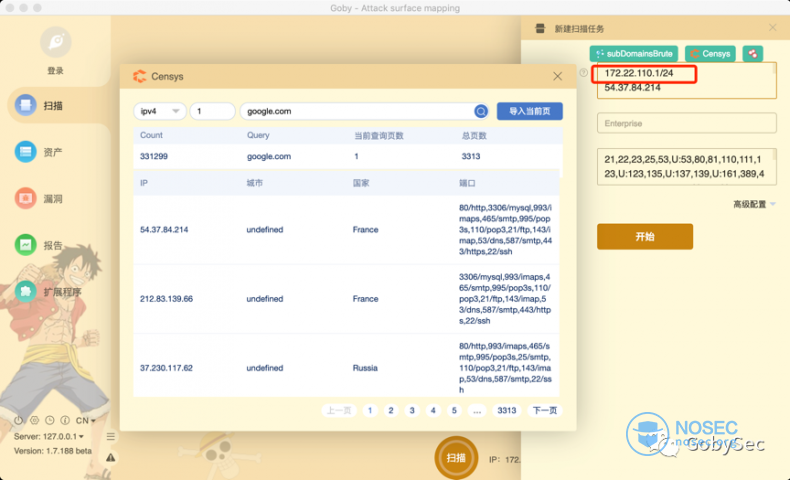Image resolution: width=790 pixels, height=480 pixels.
Task: Expand the 高级配置 advanced configuration
Action: click(x=754, y=204)
